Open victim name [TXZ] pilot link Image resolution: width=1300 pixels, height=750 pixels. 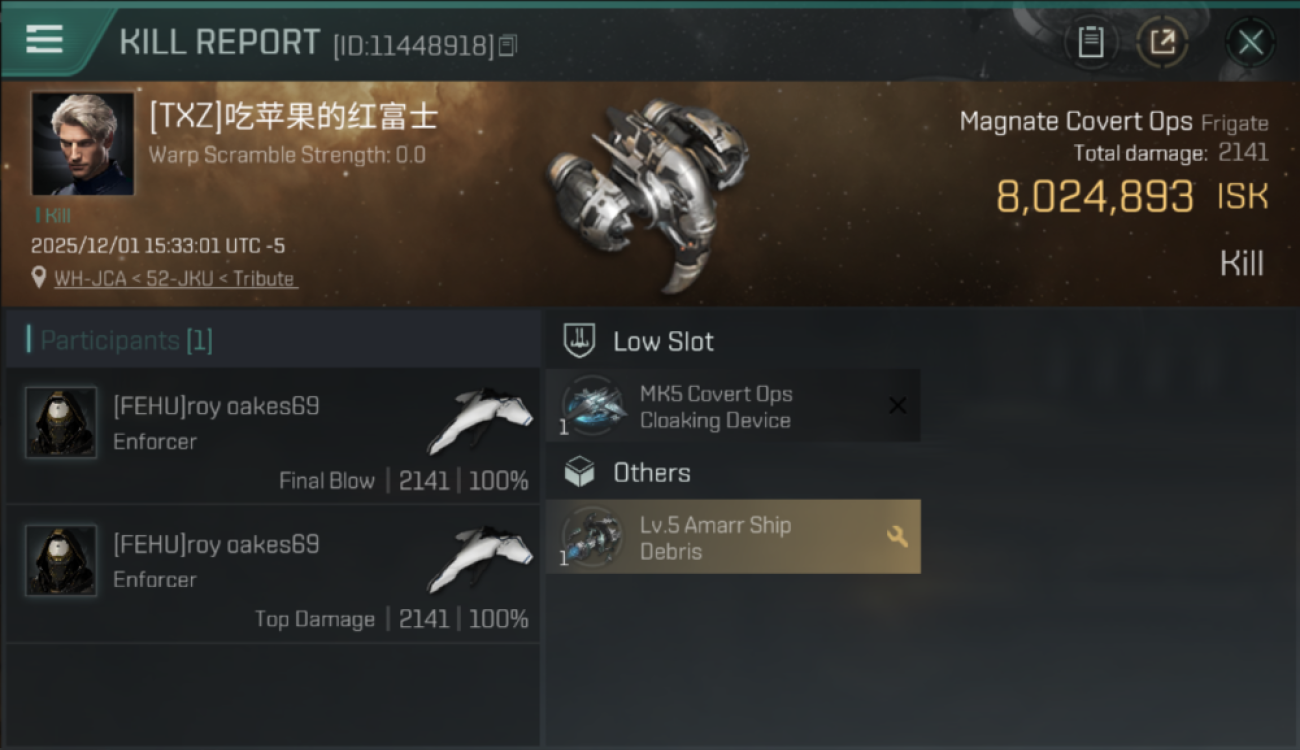tap(293, 116)
